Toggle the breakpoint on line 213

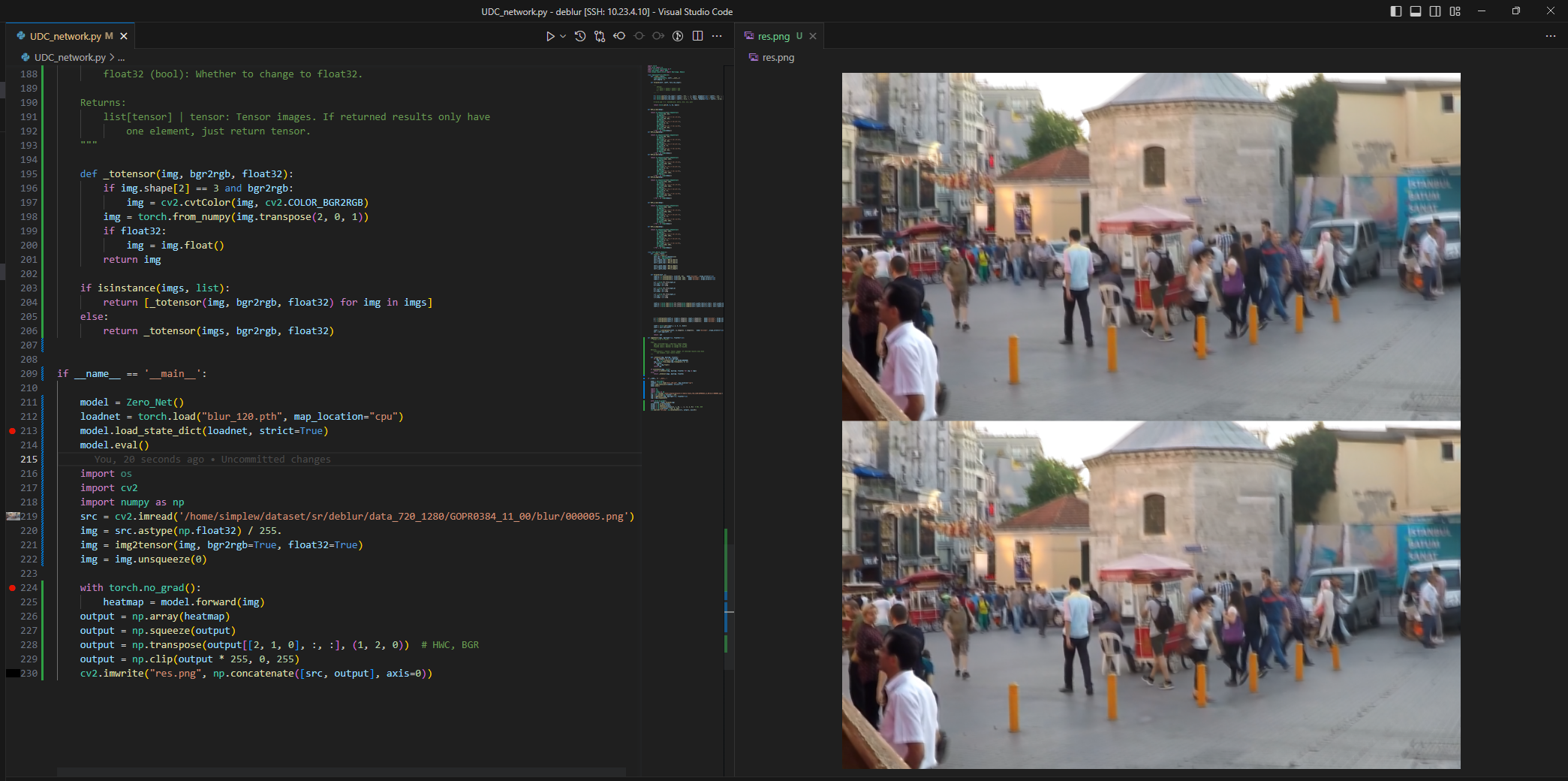click(x=12, y=430)
